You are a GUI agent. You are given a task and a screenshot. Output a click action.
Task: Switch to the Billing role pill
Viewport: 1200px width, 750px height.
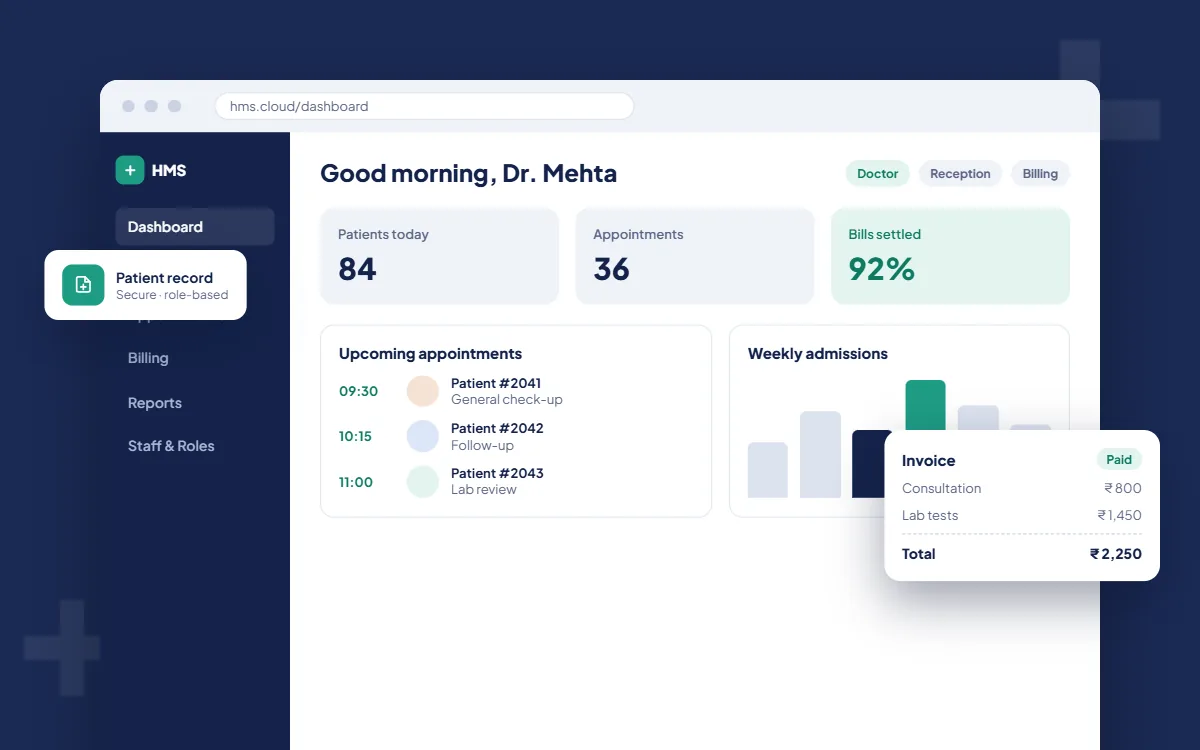click(1040, 174)
